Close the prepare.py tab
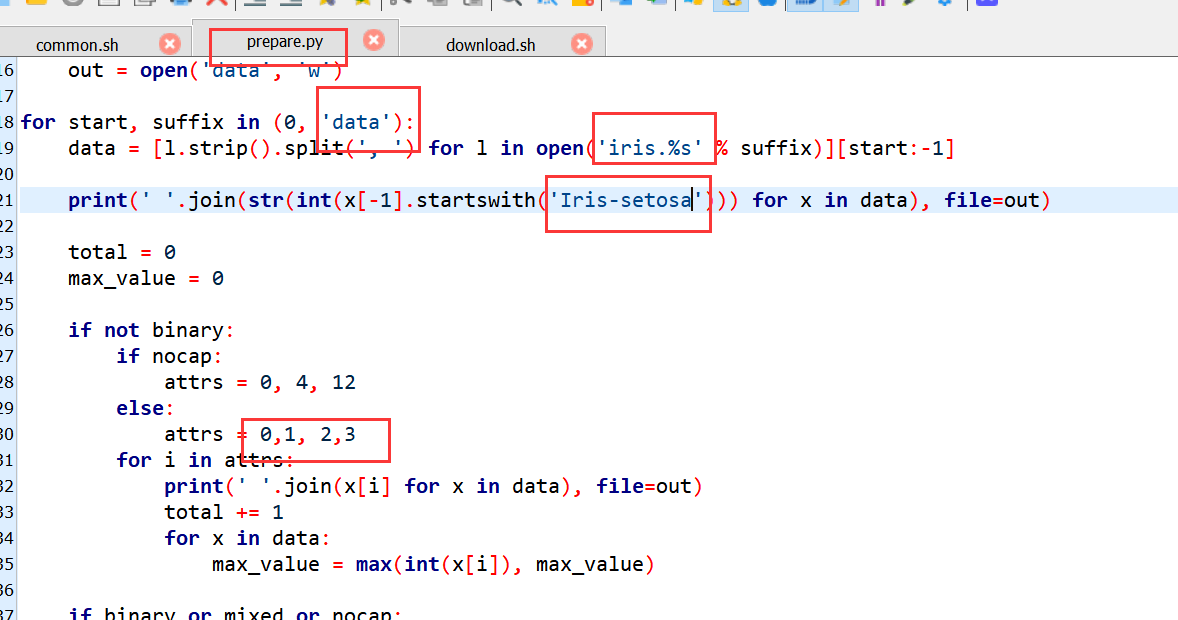The height and width of the screenshot is (620, 1178). pos(373,40)
